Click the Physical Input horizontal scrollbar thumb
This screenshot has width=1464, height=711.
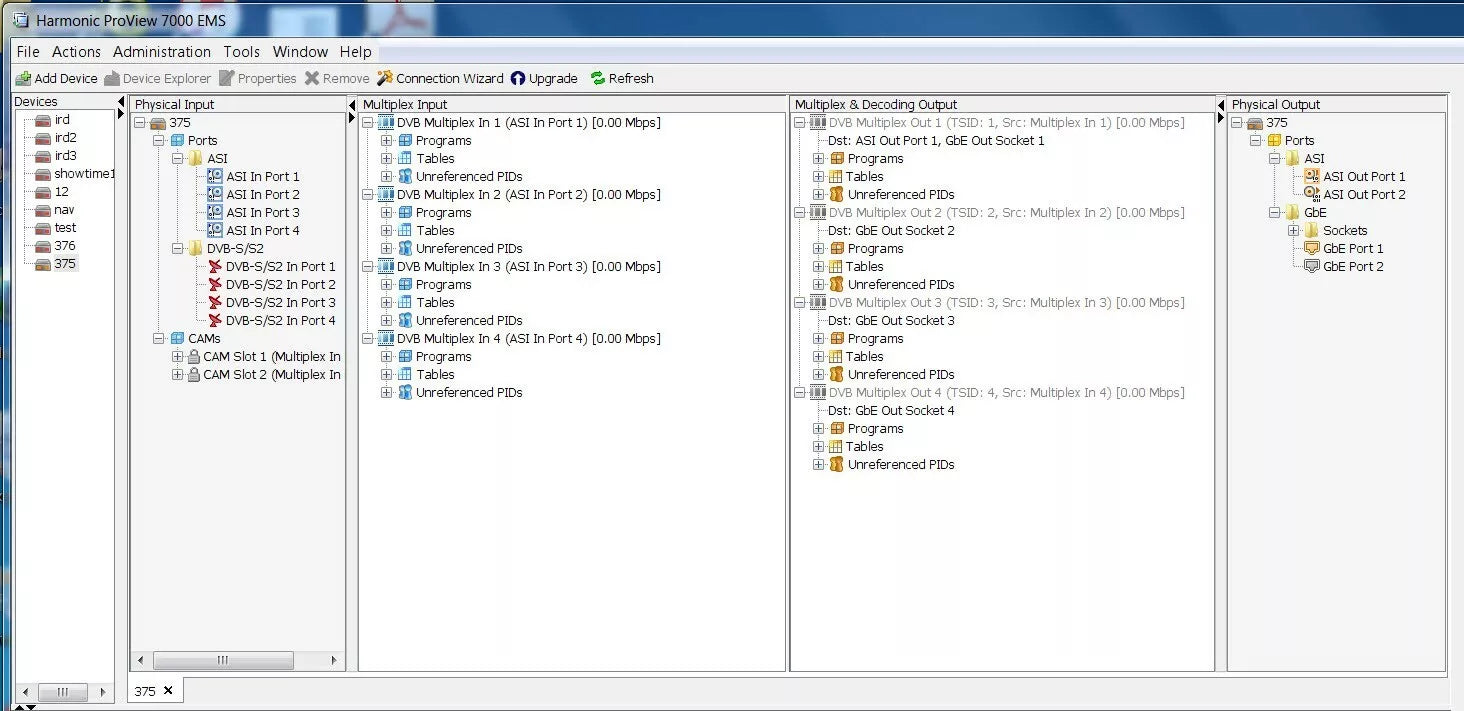tap(223, 660)
